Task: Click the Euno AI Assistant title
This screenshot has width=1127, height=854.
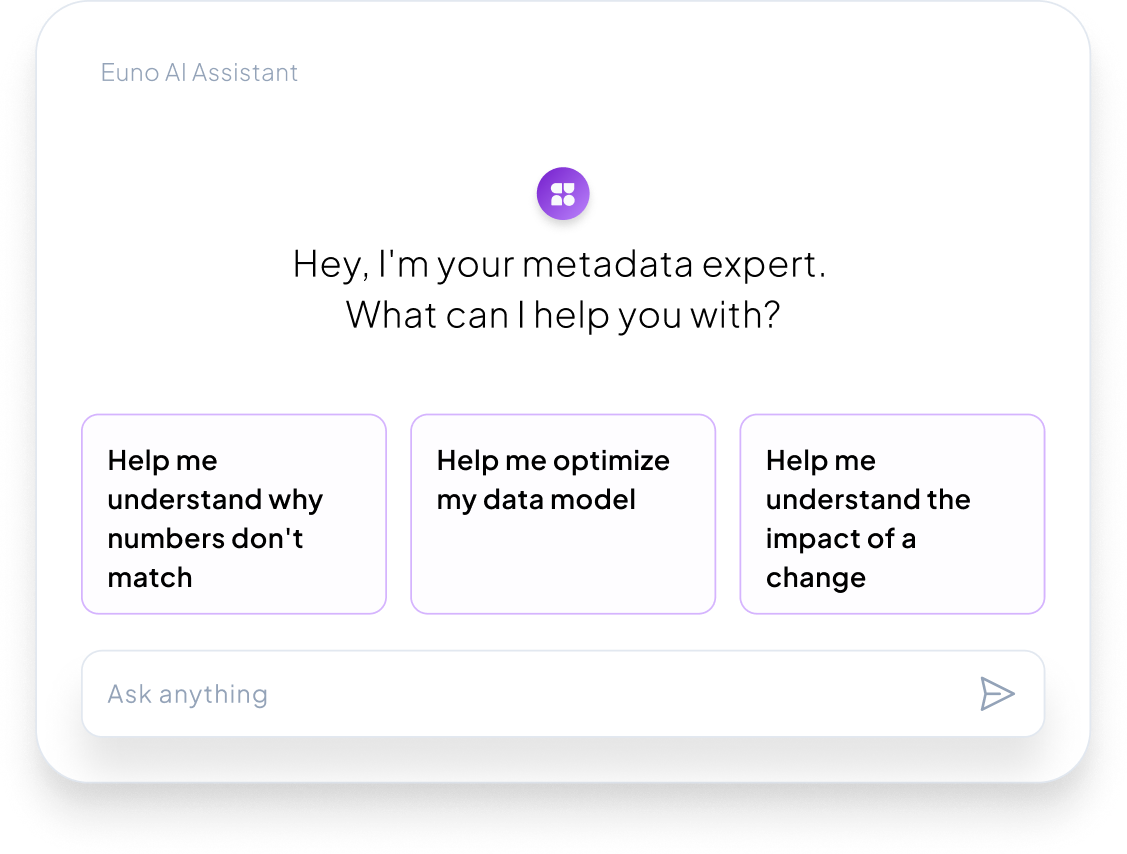Action: [199, 73]
